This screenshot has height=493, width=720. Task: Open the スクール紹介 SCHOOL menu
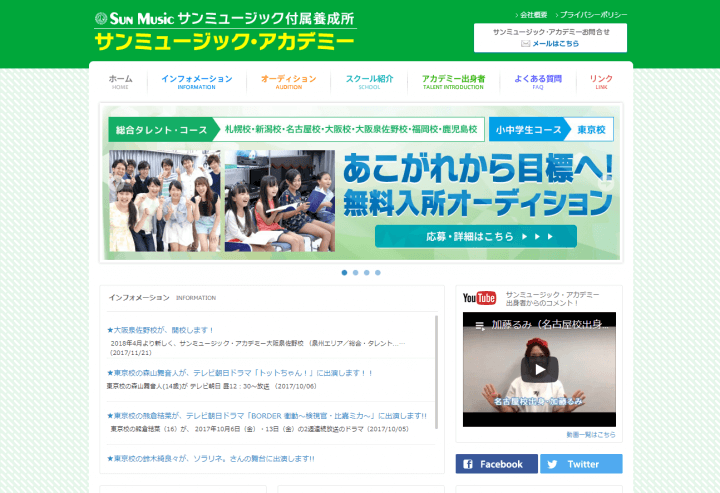[x=369, y=82]
